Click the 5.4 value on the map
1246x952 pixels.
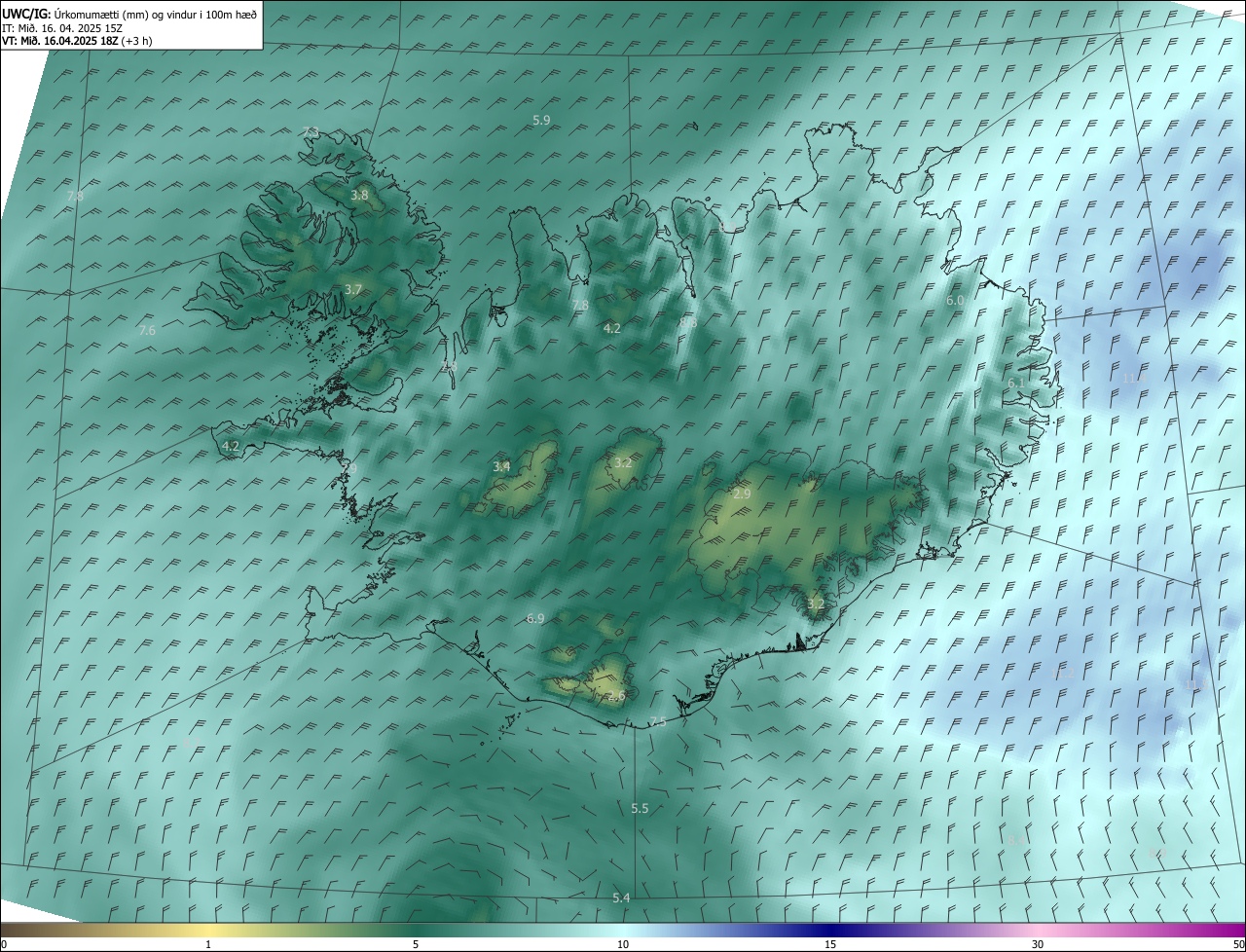621,897
